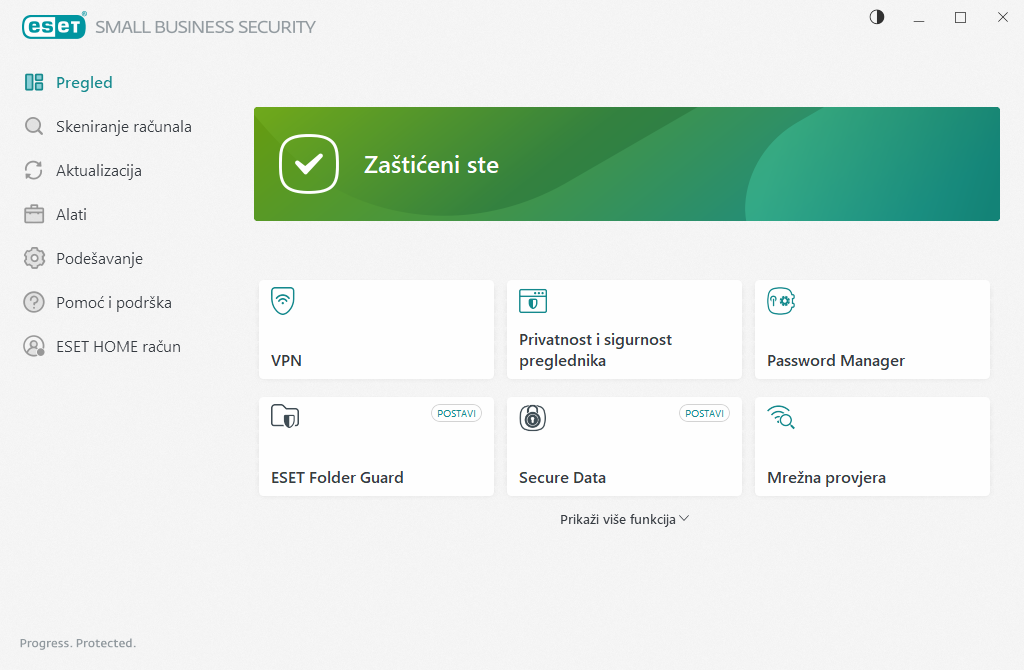Open the Mrežna provjera network icon
The width and height of the screenshot is (1024, 670).
click(780, 417)
